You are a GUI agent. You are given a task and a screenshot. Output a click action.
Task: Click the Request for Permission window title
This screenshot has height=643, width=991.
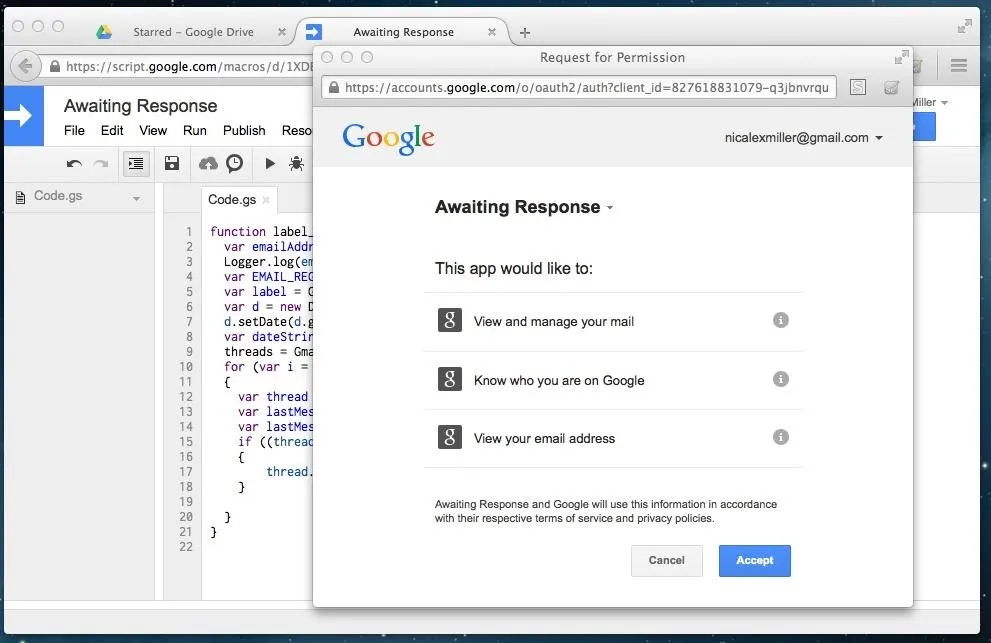tap(612, 57)
